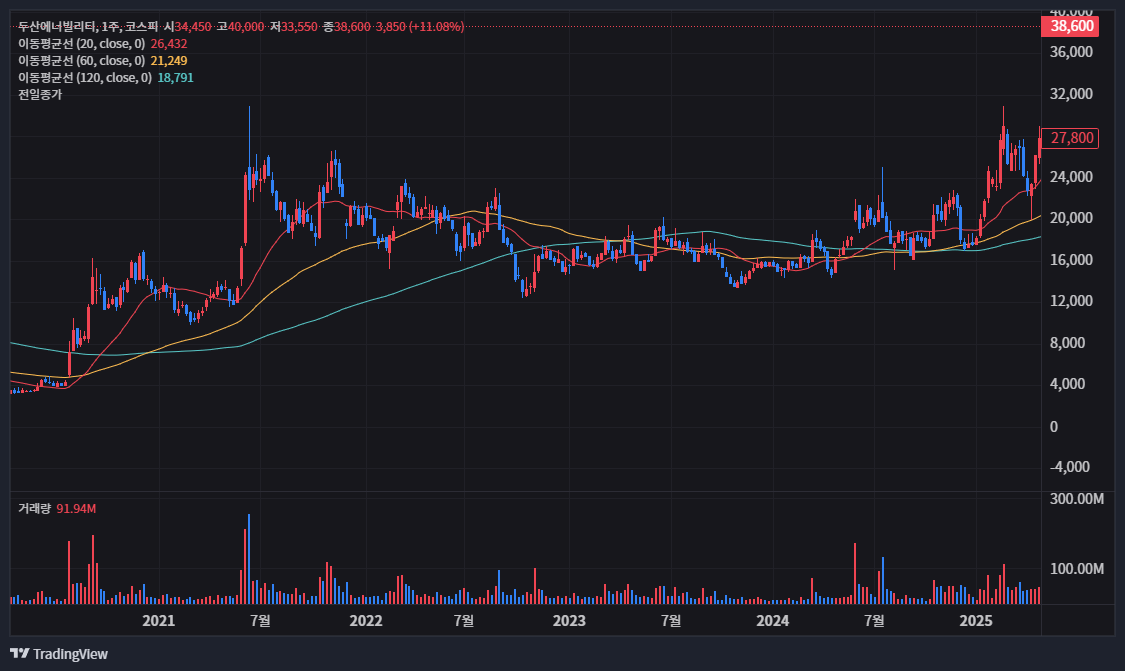This screenshot has height=671, width=1125.
Task: Click the 7월 label between 2021 and 2022
Action: (260, 621)
